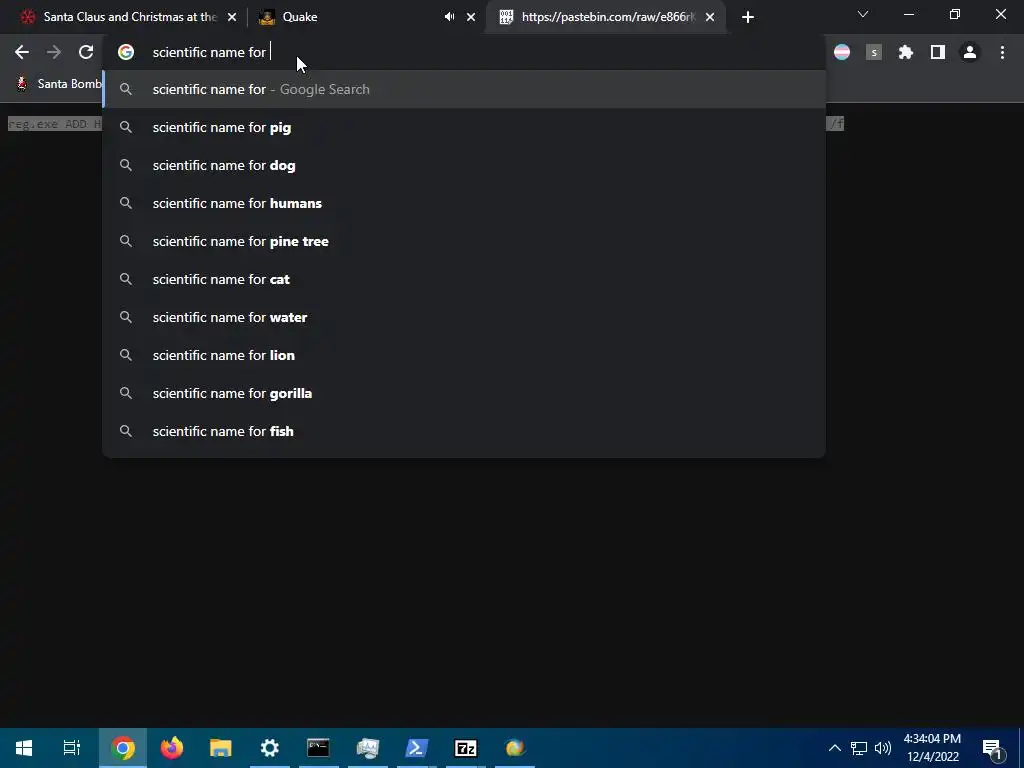Select suggestion 'scientific name for fish'

click(x=464, y=431)
